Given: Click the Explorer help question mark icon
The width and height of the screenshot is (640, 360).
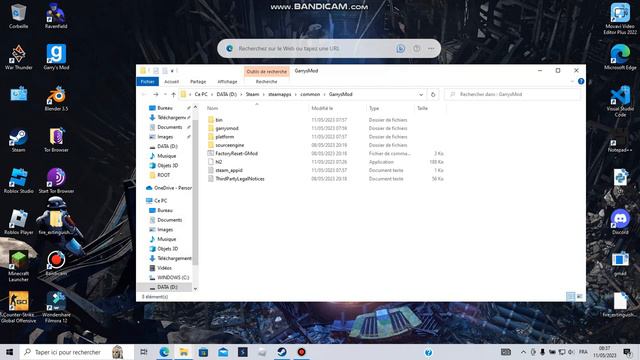Looking at the screenshot, I should coord(581,81).
